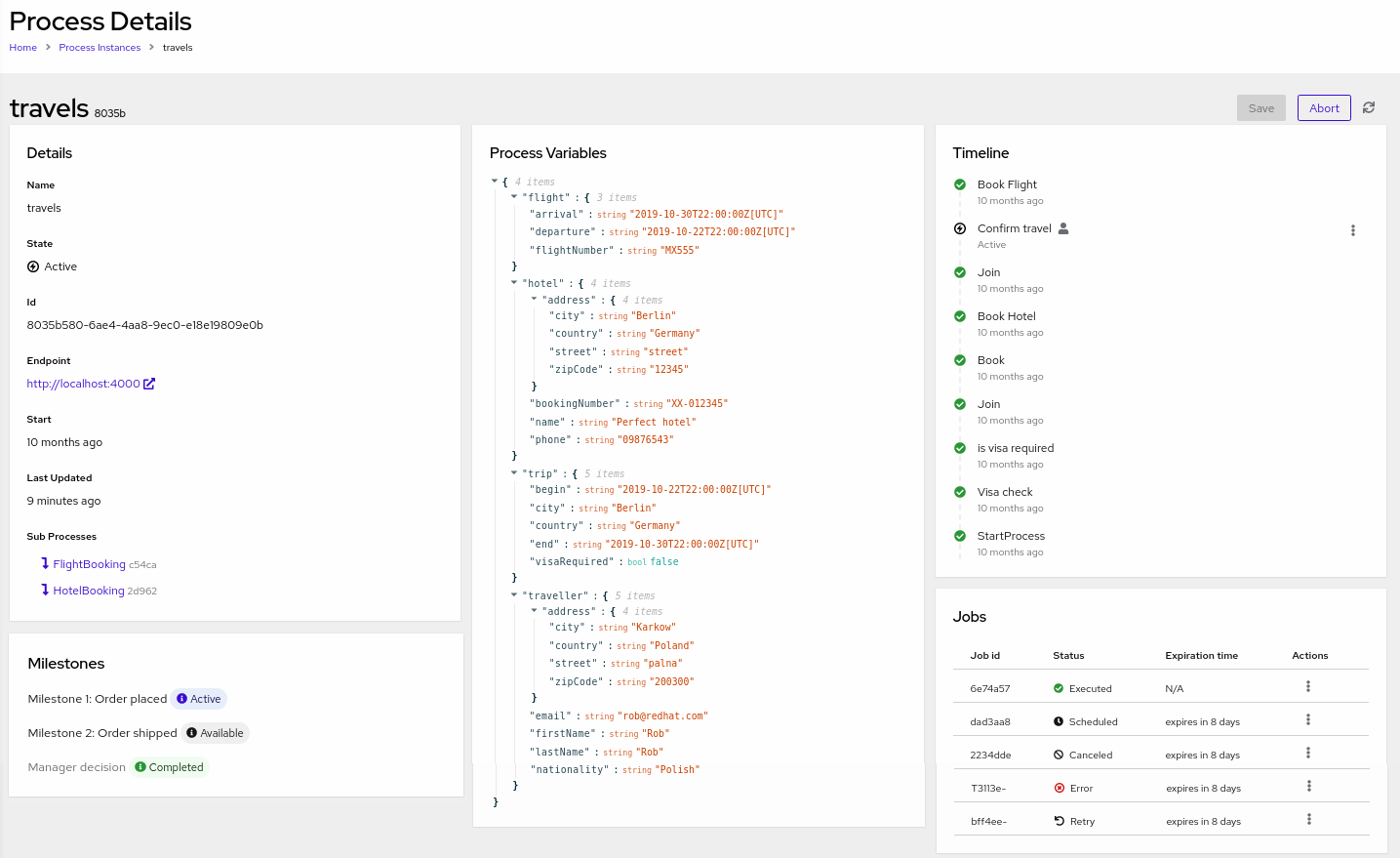Click the Error status icon in Jobs
Image resolution: width=1400 pixels, height=858 pixels.
coord(1060,789)
